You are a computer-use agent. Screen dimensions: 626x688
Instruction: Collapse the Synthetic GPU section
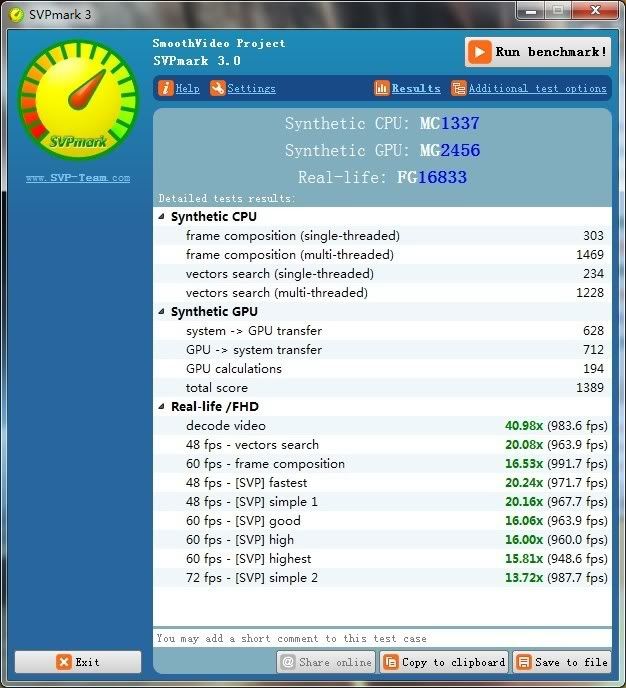coord(163,312)
